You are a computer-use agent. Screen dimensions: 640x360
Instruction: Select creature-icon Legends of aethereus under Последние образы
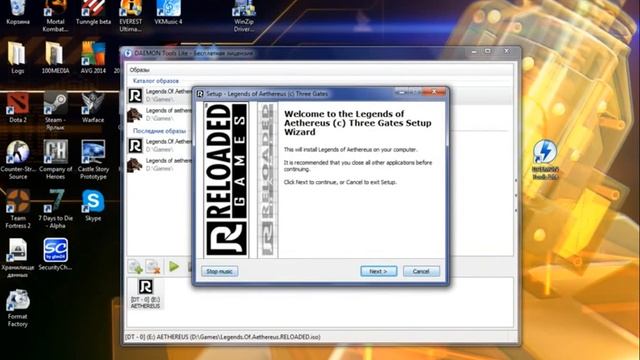[x=159, y=165]
